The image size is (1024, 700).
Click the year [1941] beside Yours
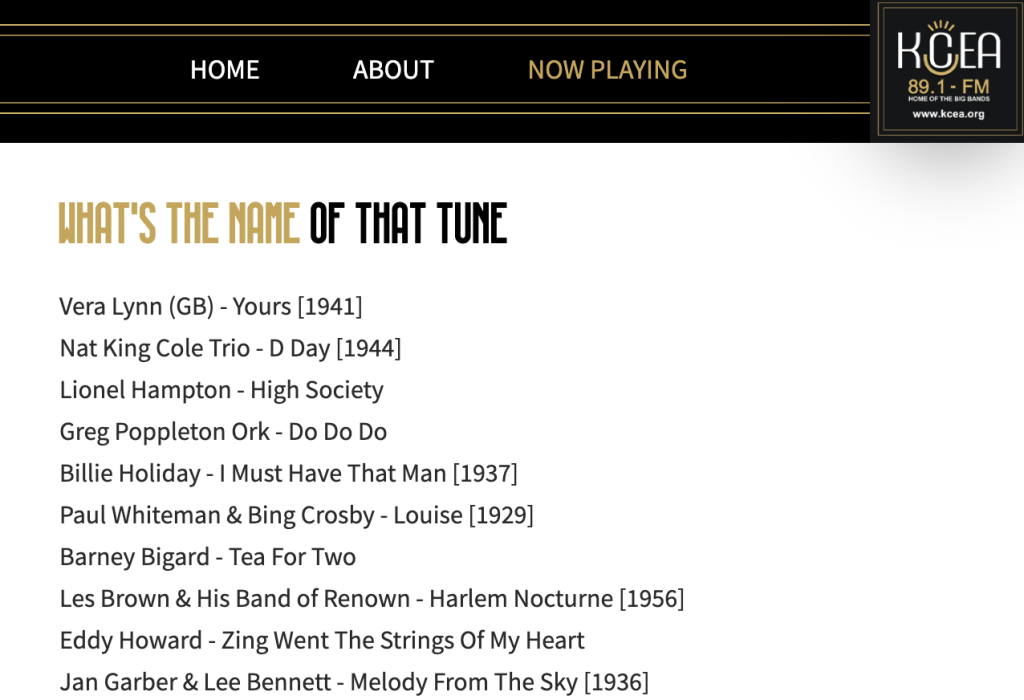pyautogui.click(x=330, y=306)
